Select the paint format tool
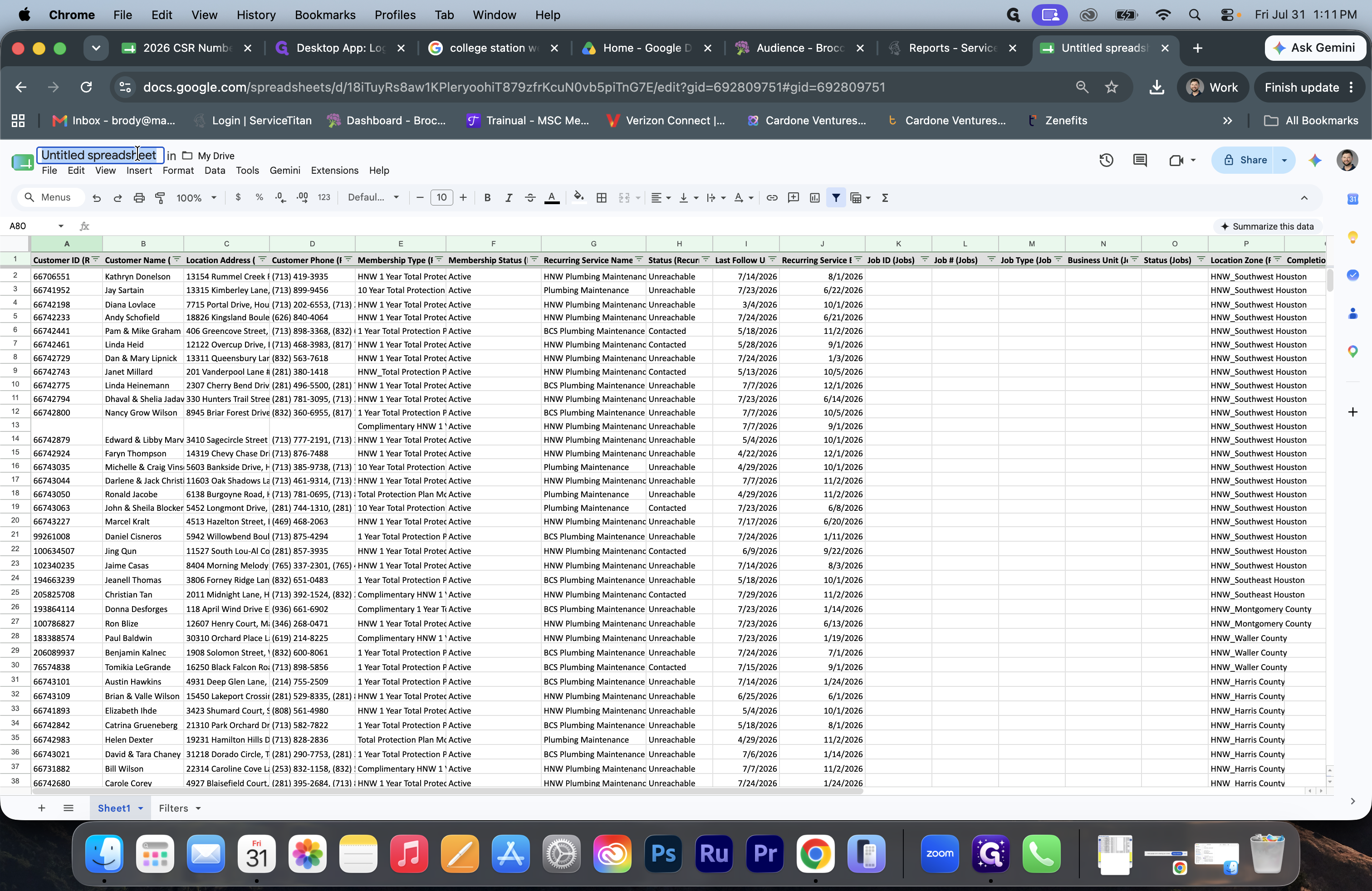The height and width of the screenshot is (891, 1372). (160, 198)
